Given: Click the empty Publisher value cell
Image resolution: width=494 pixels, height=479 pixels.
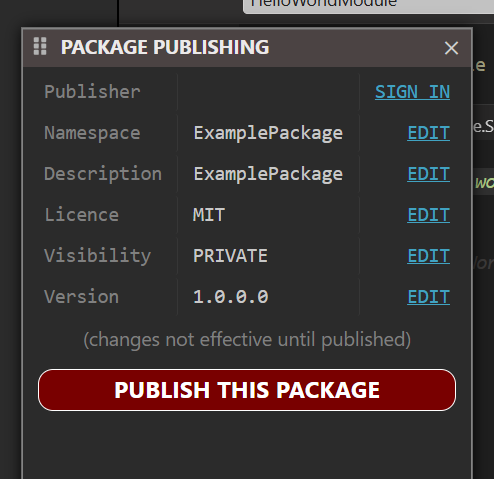Looking at the screenshot, I should point(268,92).
